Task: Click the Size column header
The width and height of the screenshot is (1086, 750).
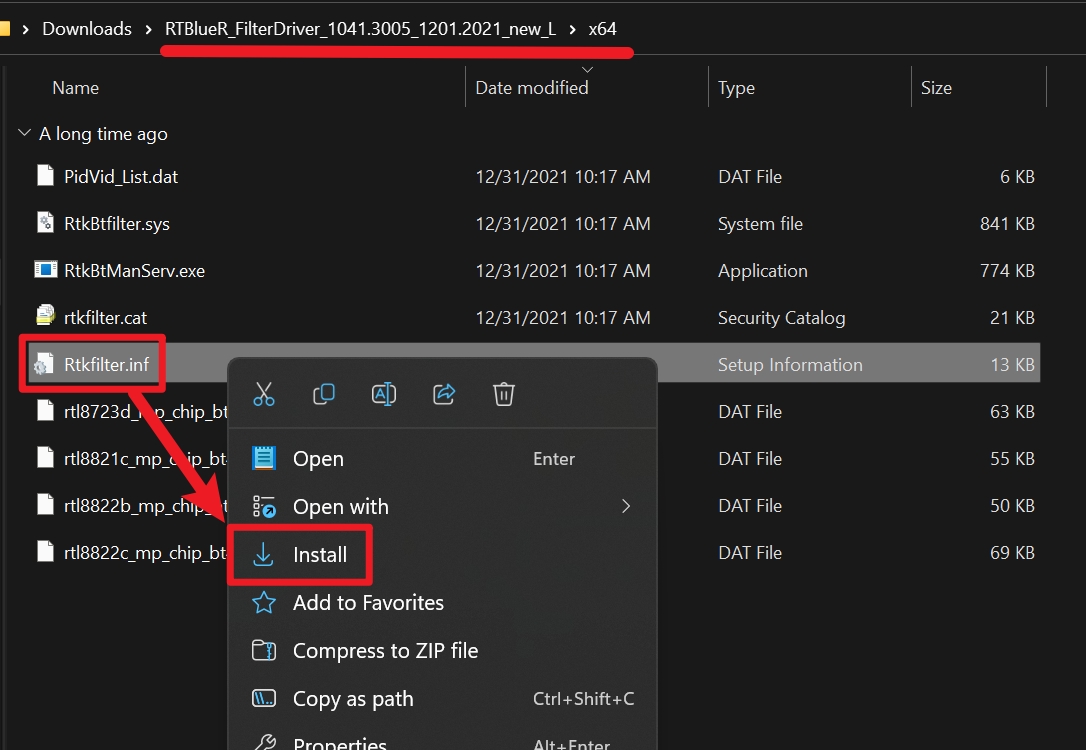Action: [936, 88]
